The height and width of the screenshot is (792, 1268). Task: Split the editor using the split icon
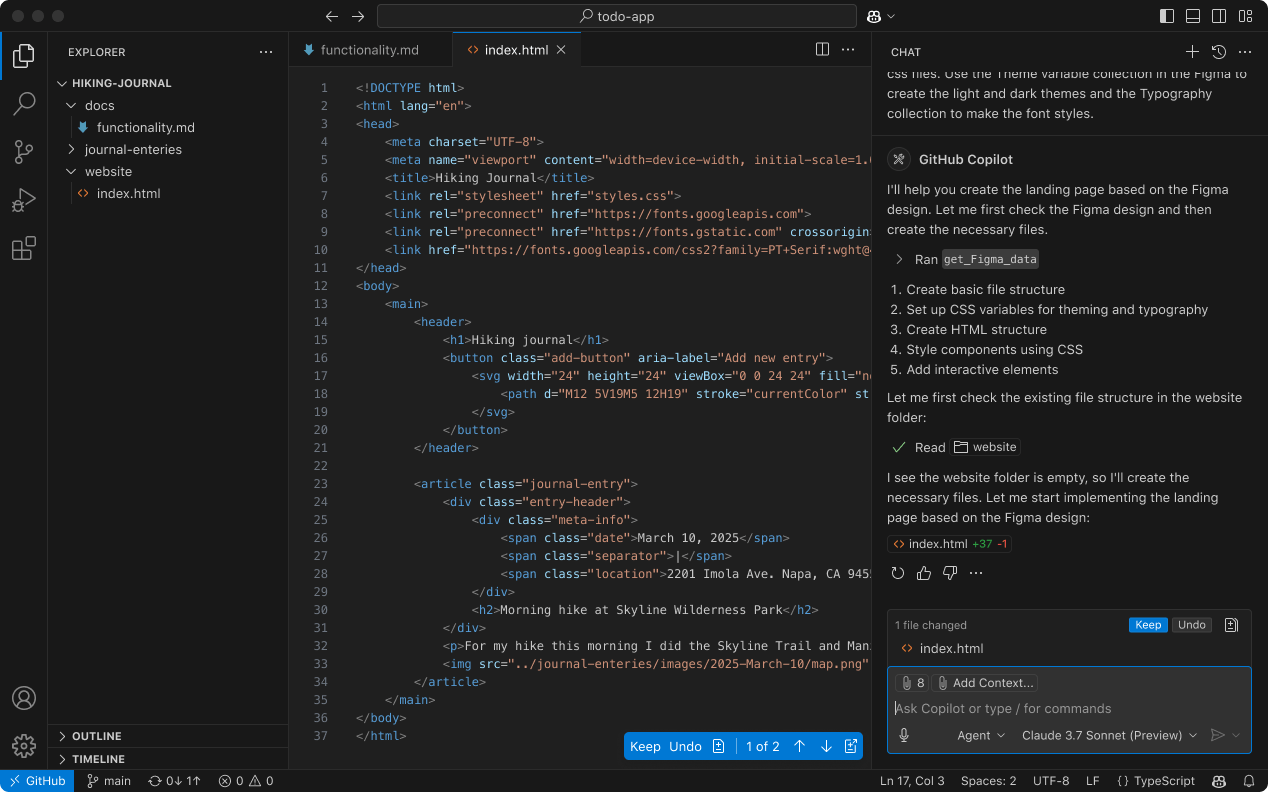point(821,48)
